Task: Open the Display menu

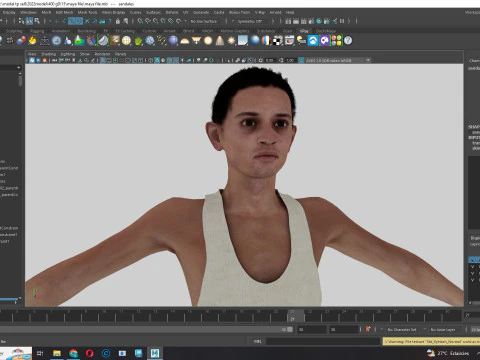Action: tap(9, 12)
